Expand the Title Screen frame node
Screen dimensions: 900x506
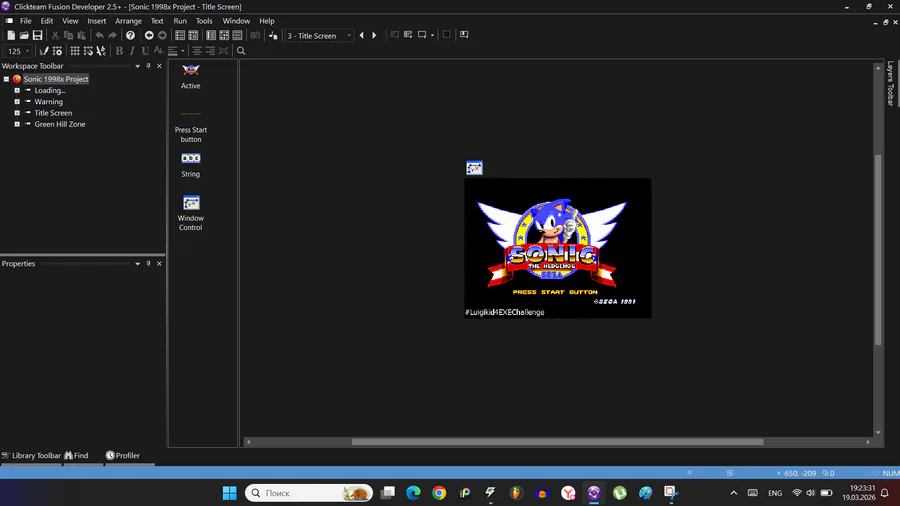click(x=17, y=113)
